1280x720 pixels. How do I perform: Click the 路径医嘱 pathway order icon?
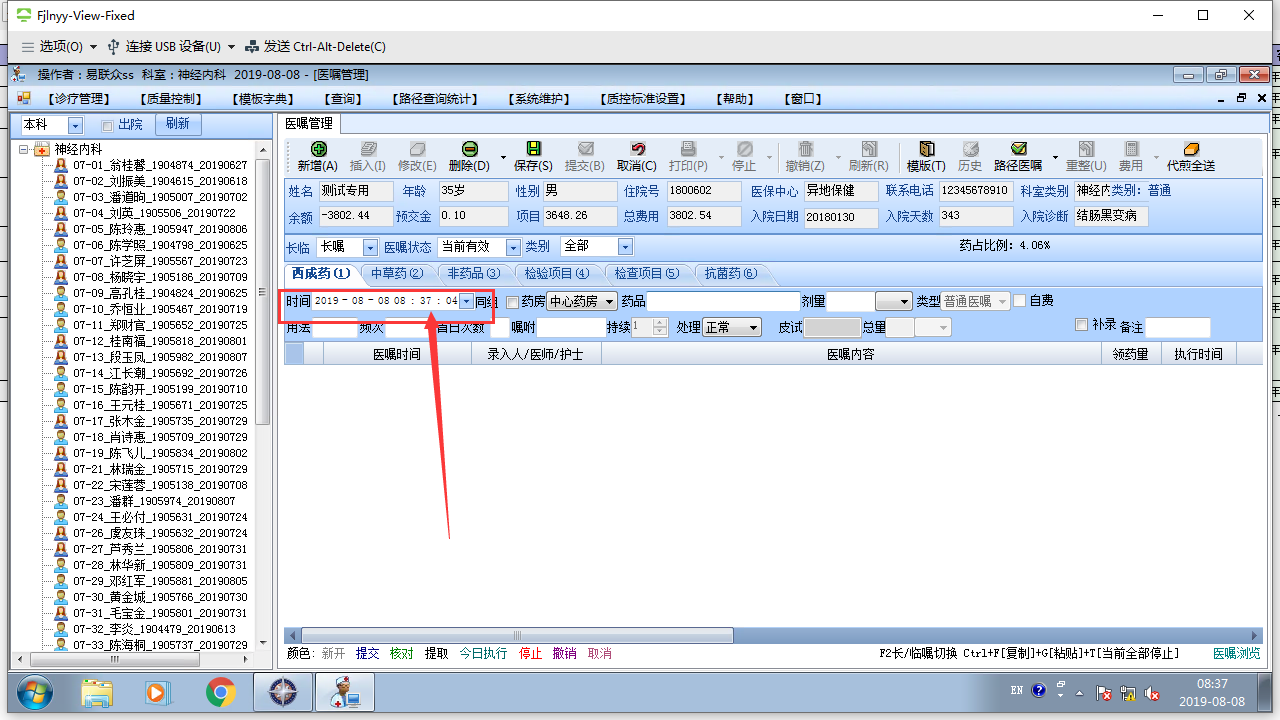tap(1018, 149)
